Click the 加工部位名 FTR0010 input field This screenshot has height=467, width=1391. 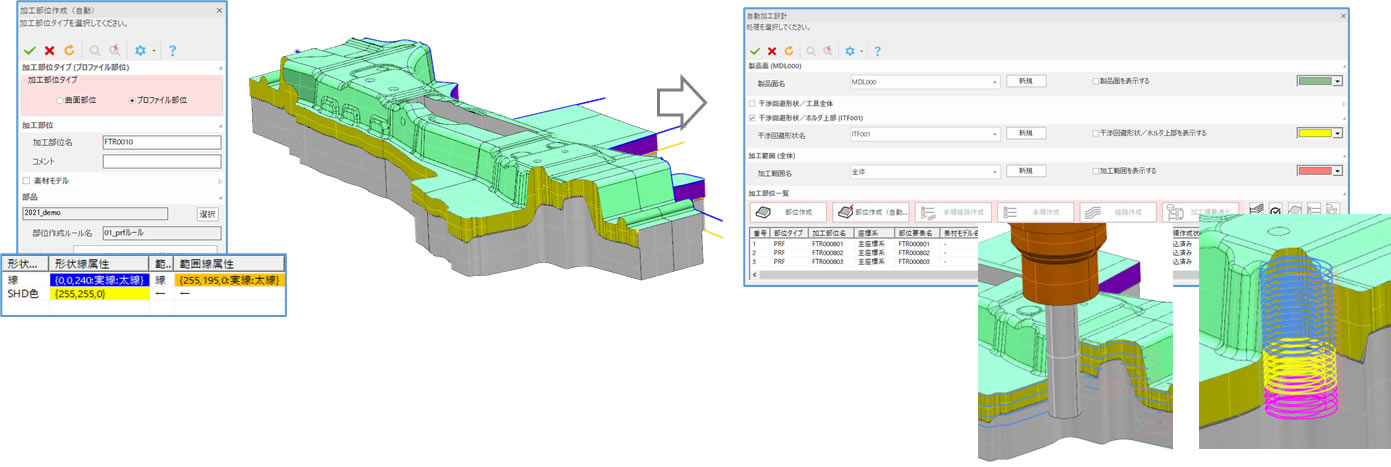coord(160,142)
